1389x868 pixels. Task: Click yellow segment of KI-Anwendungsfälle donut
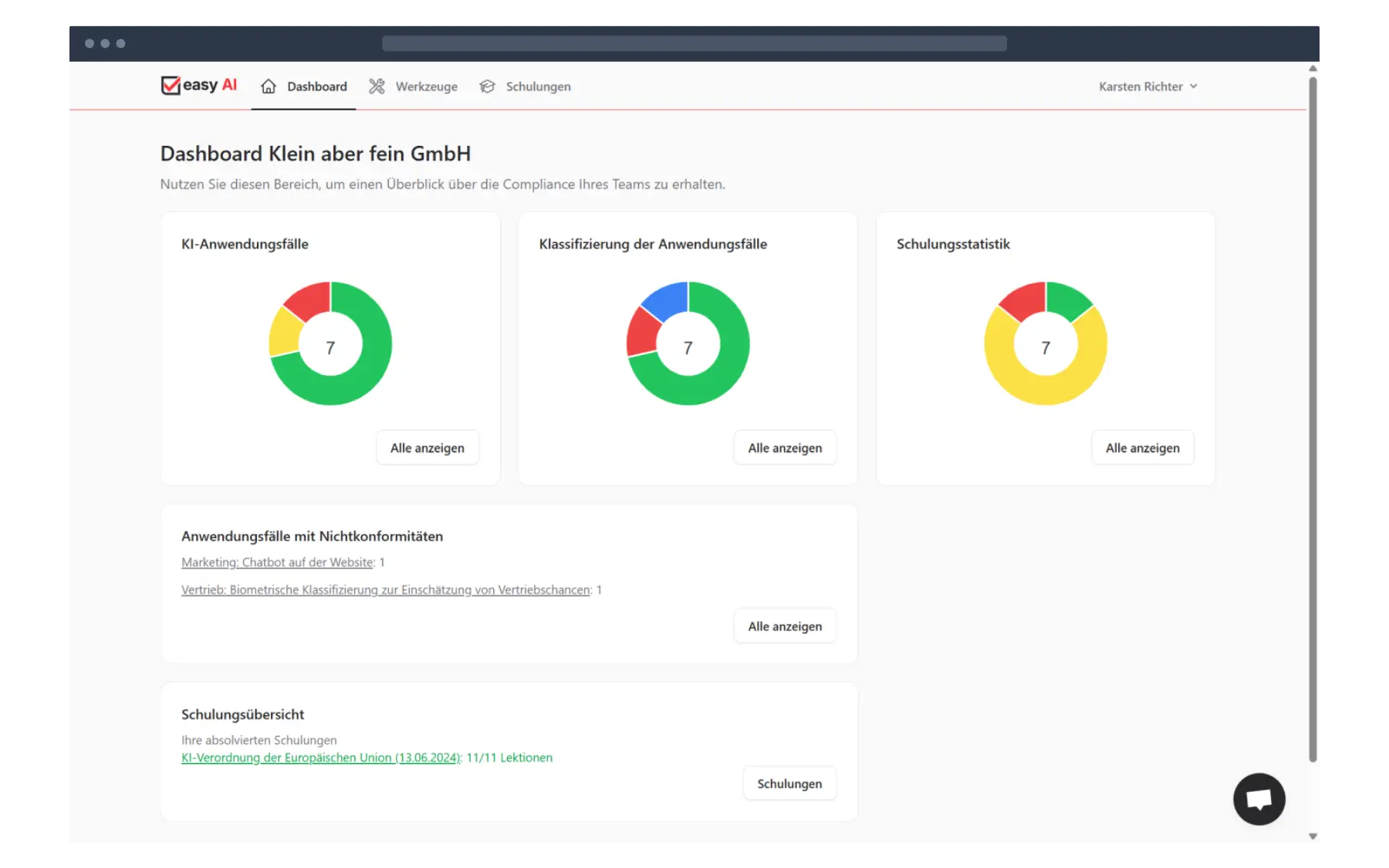284,334
